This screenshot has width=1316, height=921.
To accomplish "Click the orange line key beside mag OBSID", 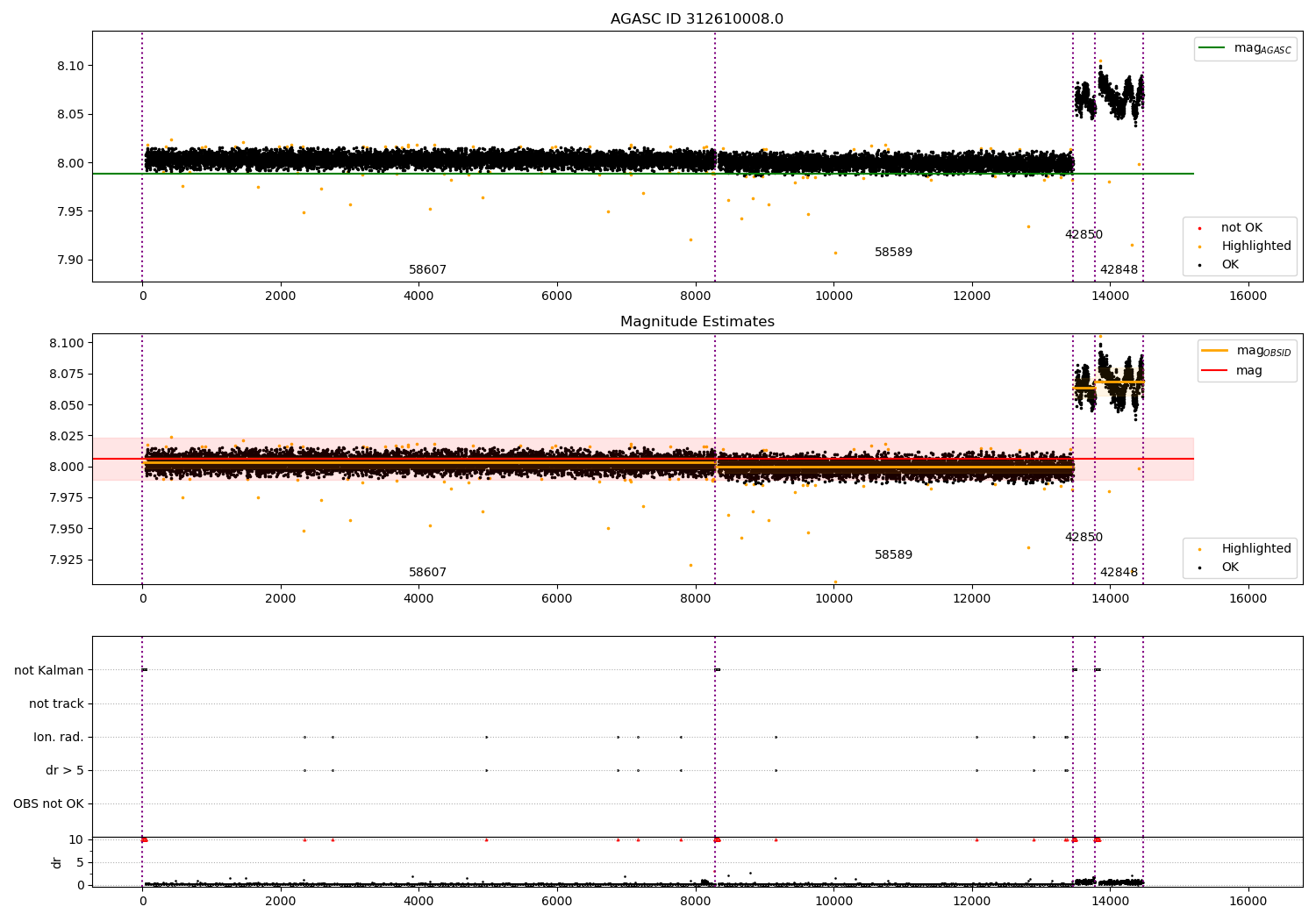I will 1214,350.
